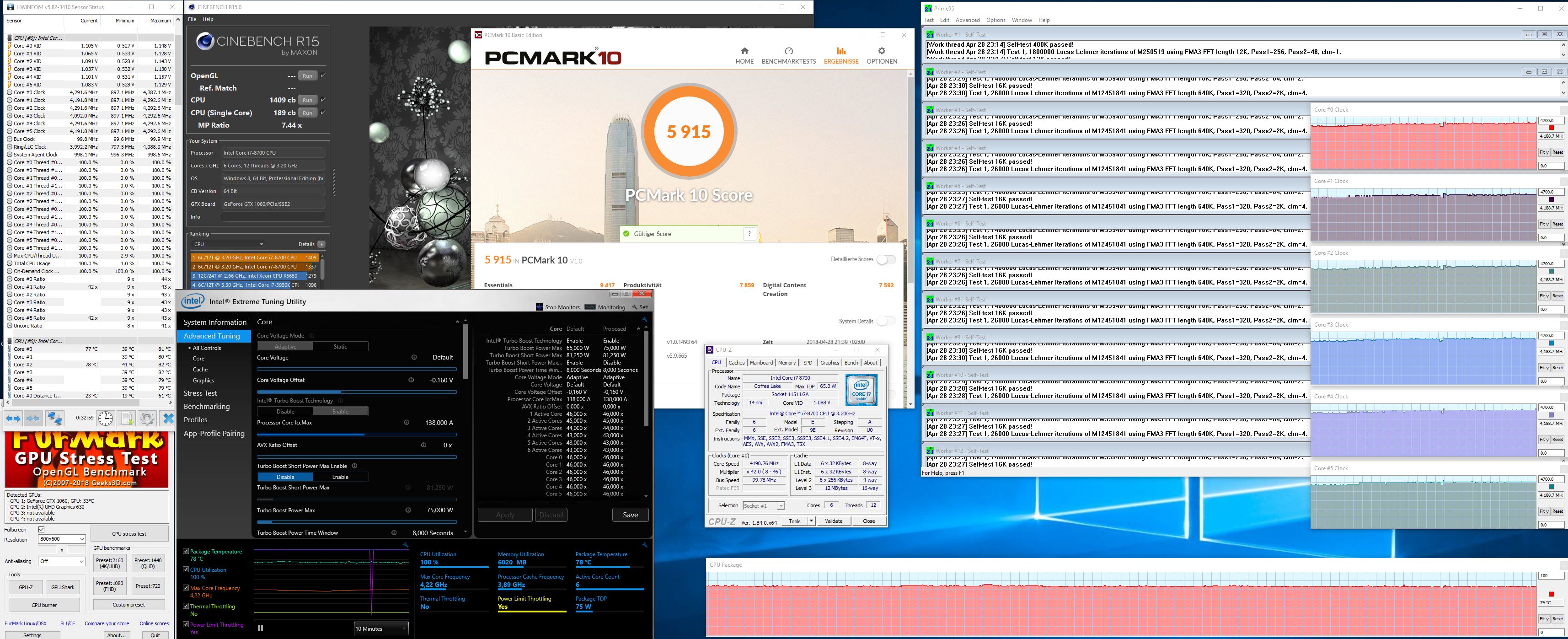
Task: Open XTU graph 10 Minutes dropdown
Action: 381,628
